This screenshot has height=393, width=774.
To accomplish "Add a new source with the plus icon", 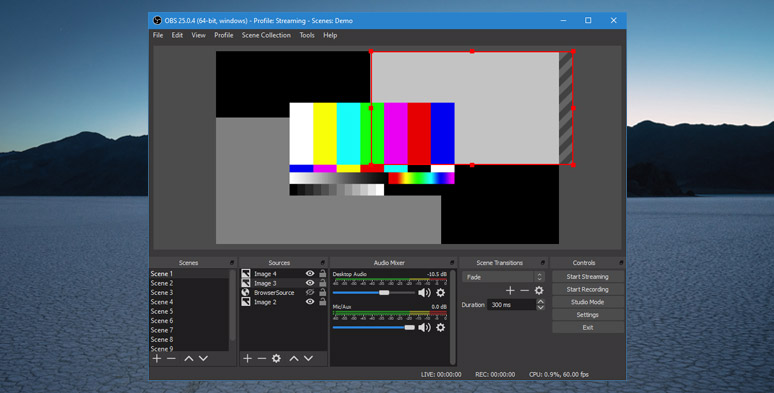I will click(247, 358).
